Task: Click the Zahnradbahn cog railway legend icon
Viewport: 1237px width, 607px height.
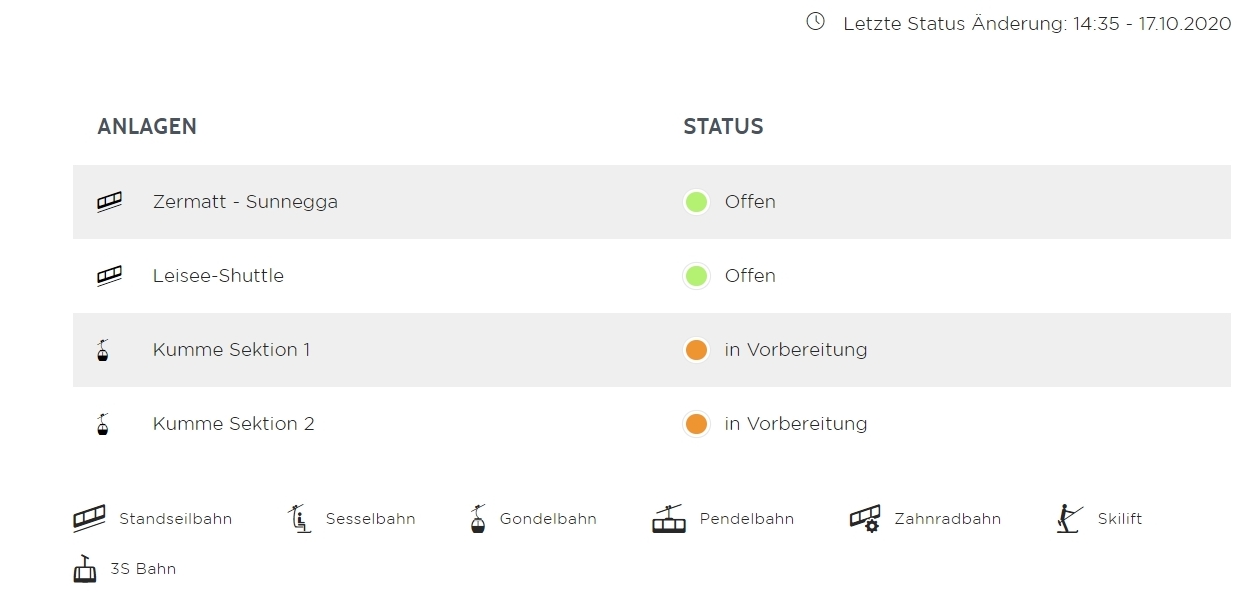Action: coord(865,519)
